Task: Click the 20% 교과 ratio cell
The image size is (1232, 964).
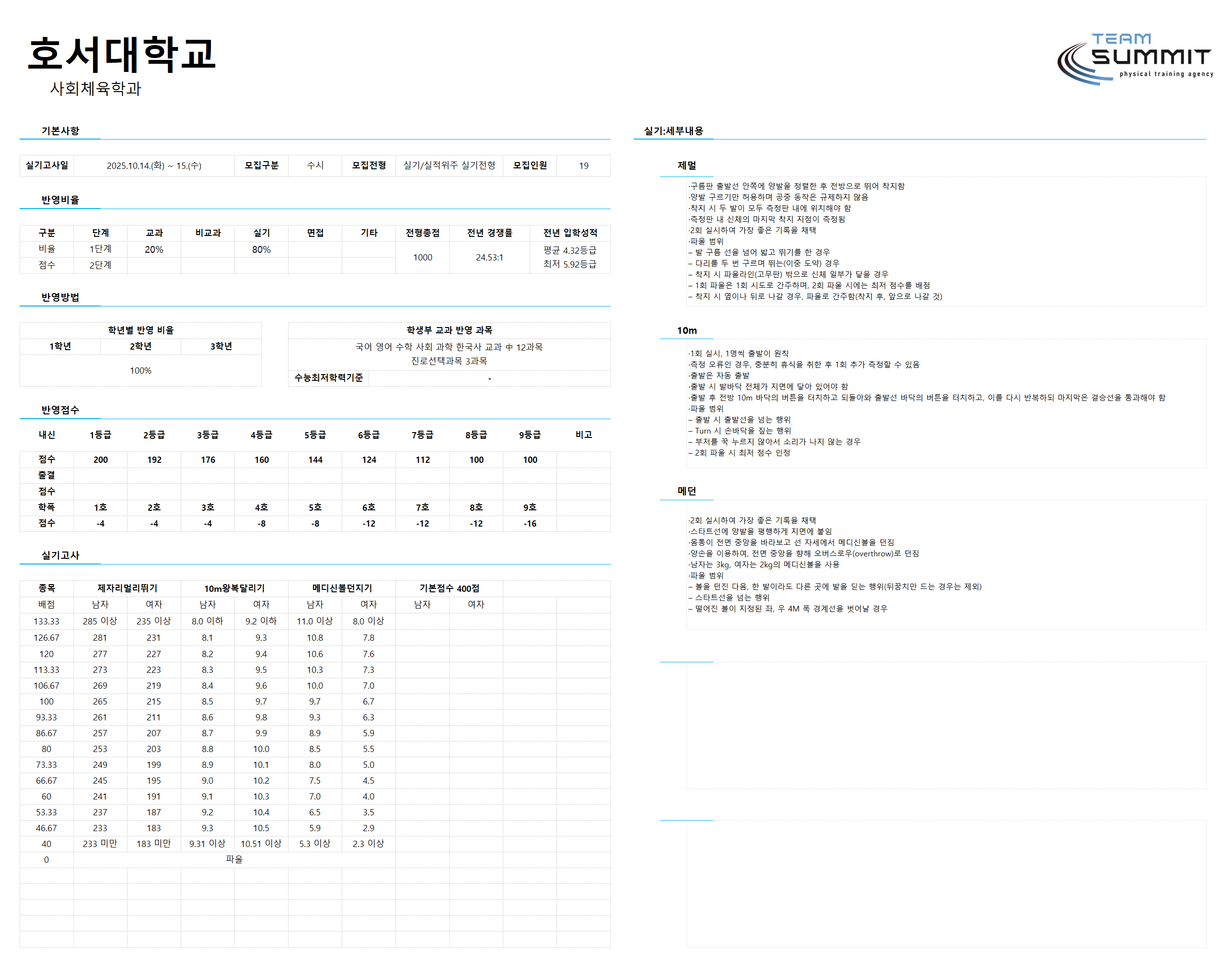Action: pos(154,249)
